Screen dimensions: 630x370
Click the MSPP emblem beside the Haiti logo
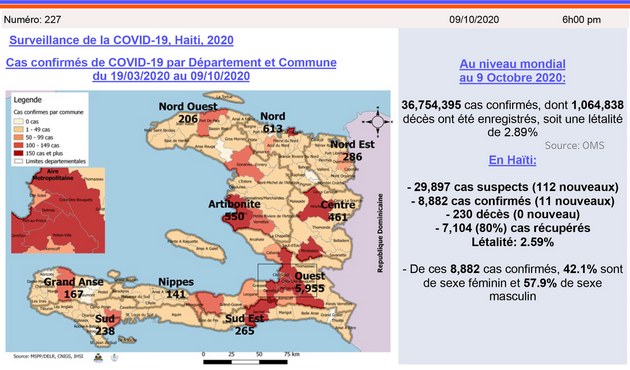pos(115,357)
